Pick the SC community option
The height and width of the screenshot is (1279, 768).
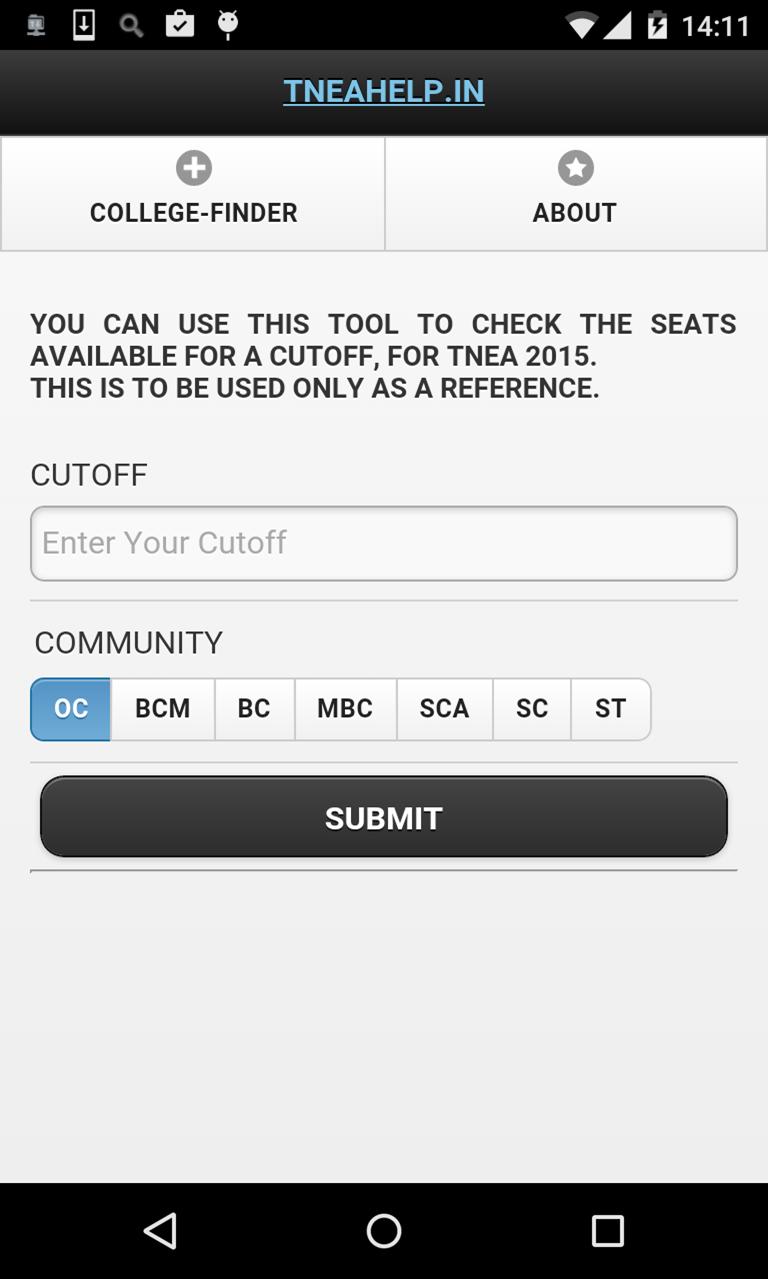[x=532, y=709]
